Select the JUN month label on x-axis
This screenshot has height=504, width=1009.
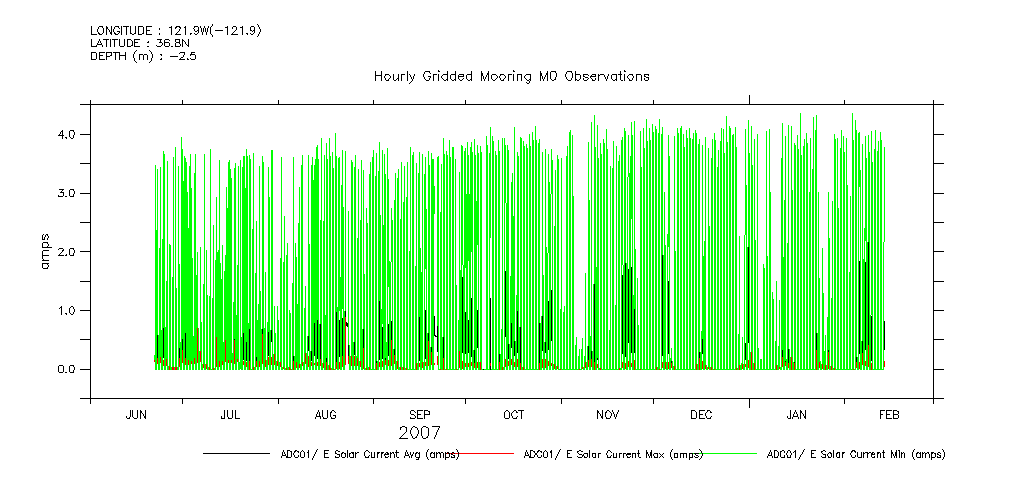pyautogui.click(x=136, y=415)
